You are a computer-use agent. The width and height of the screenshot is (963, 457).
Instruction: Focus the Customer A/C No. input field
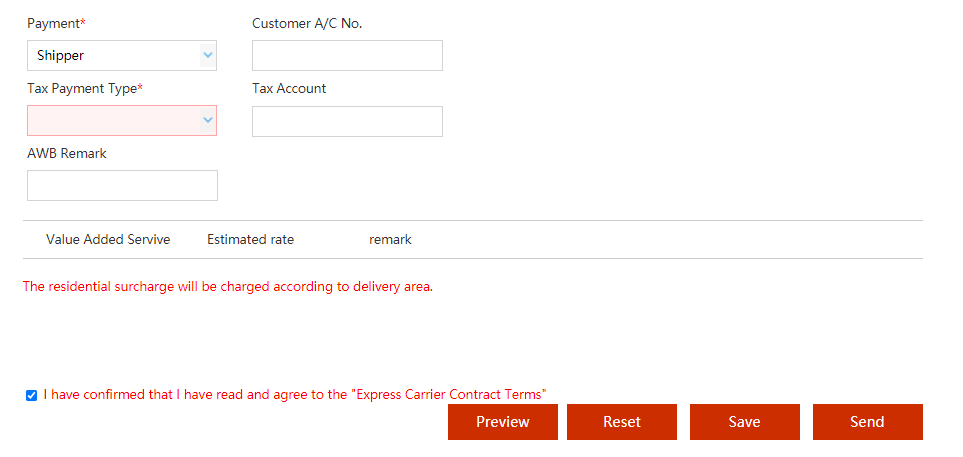coord(347,56)
